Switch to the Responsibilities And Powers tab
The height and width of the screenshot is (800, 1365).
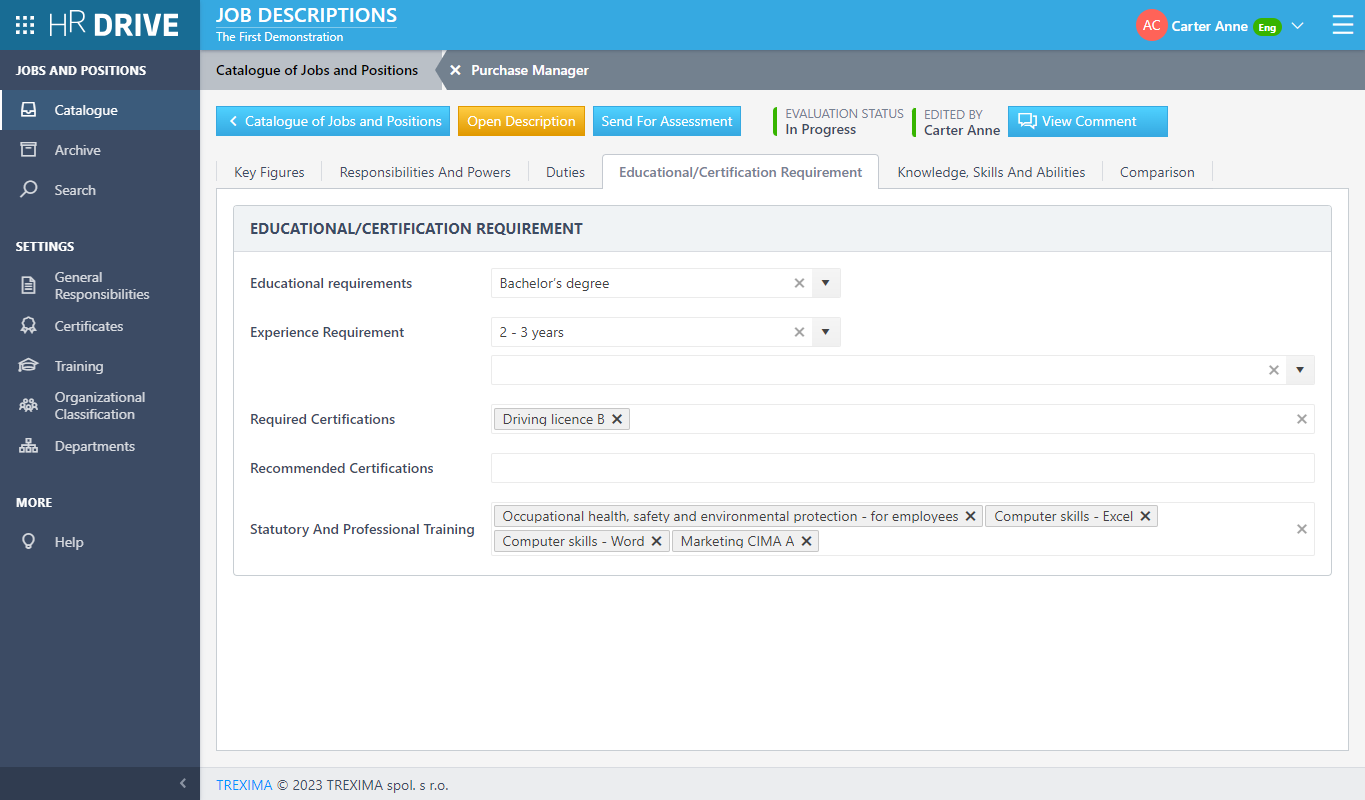pos(425,172)
